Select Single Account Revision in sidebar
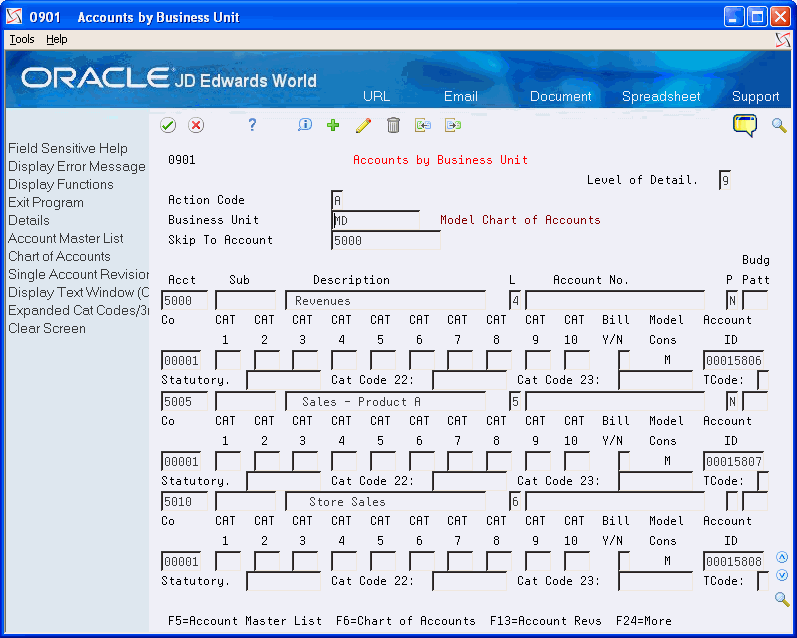Image resolution: width=797 pixels, height=638 pixels. pyautogui.click(x=78, y=275)
